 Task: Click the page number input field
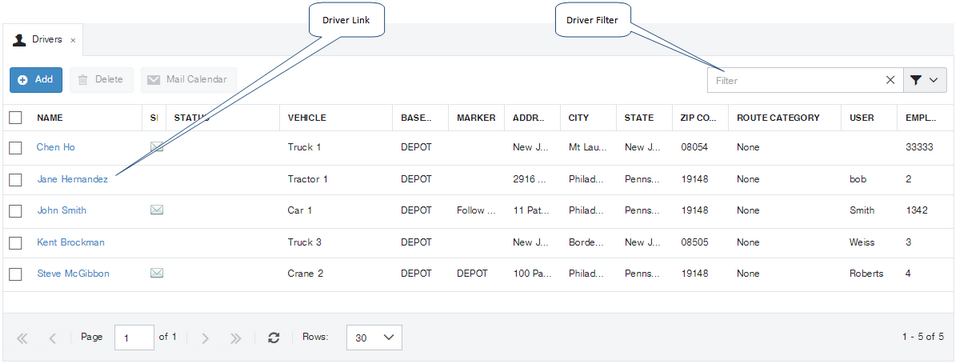pyautogui.click(x=134, y=337)
